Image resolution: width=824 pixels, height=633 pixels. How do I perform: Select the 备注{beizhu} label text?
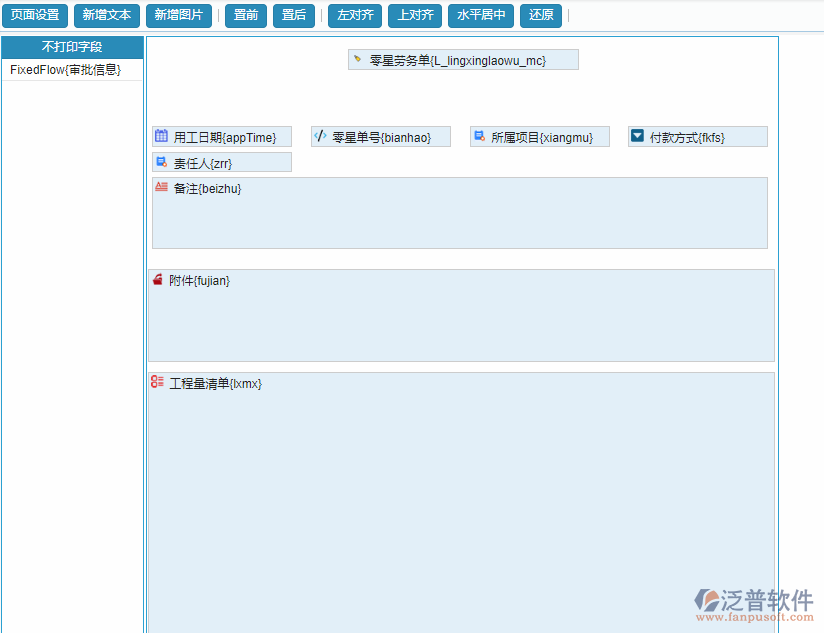208,189
